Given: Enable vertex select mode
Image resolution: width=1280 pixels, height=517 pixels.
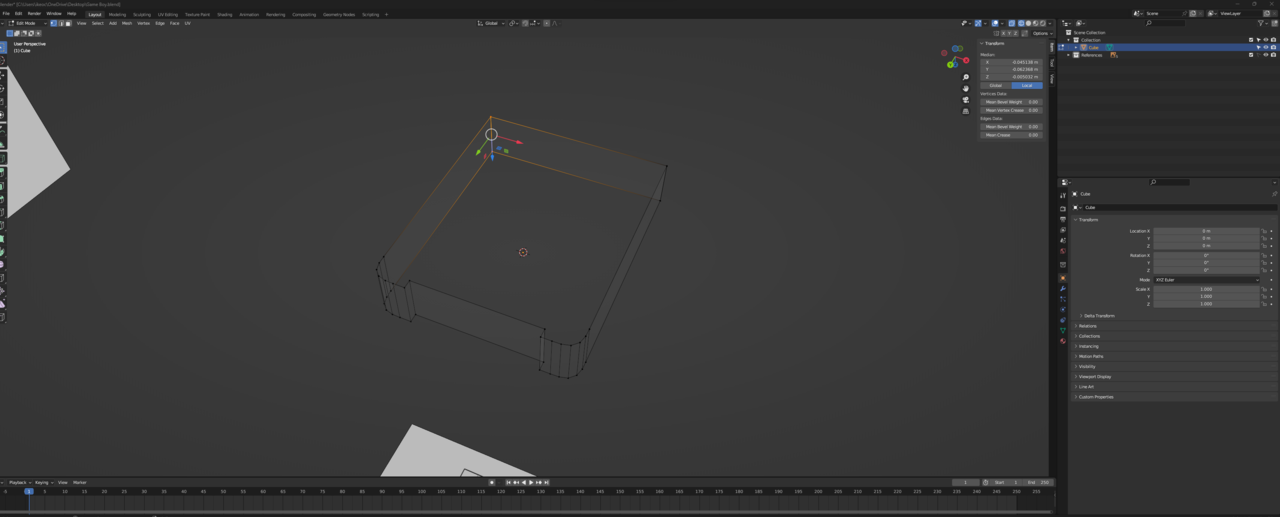Looking at the screenshot, I should [53, 23].
